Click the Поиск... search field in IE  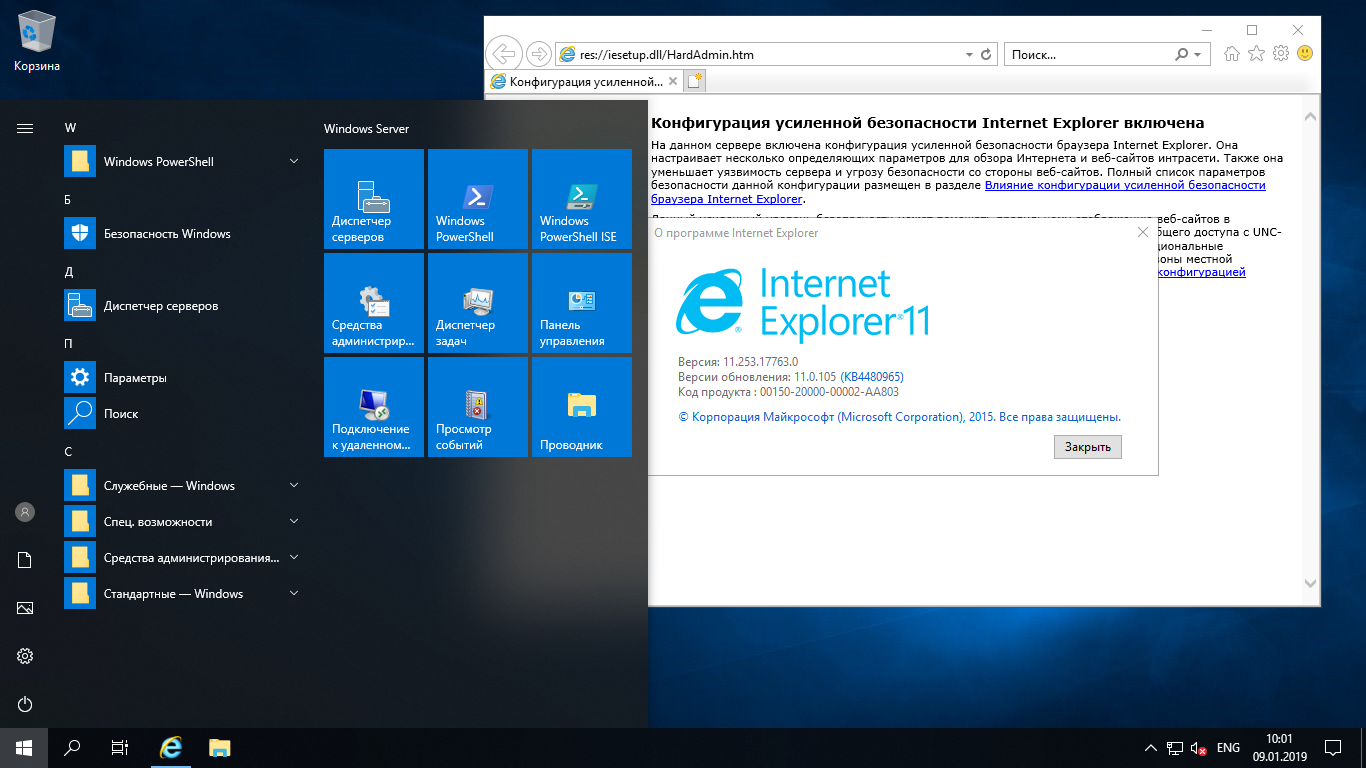[1087, 54]
